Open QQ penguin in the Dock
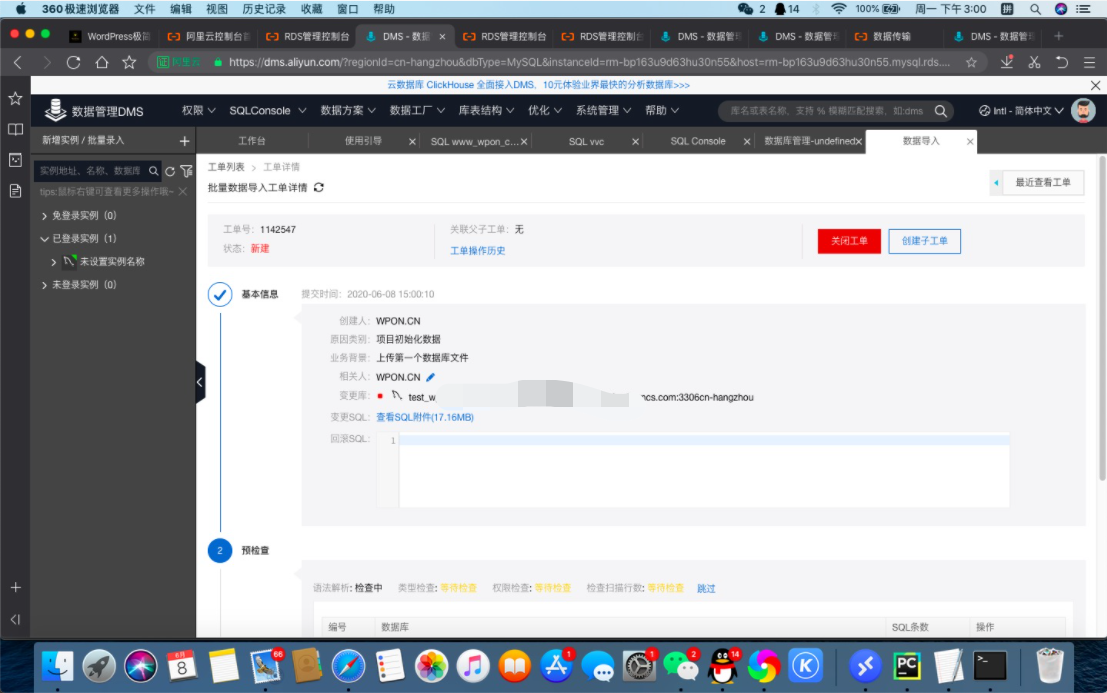 point(722,666)
